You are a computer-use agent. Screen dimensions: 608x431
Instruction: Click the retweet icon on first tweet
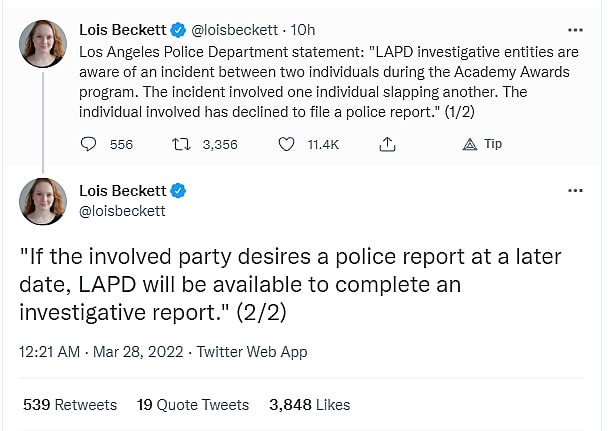(x=182, y=145)
